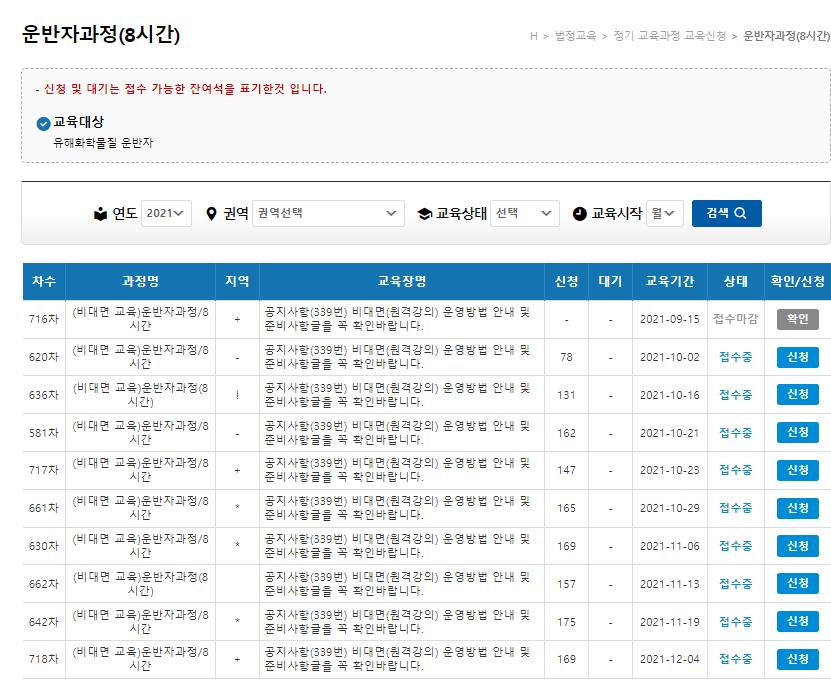This screenshot has height=690, width=831.
Task: Click the 교육장명 column header
Action: [x=402, y=281]
